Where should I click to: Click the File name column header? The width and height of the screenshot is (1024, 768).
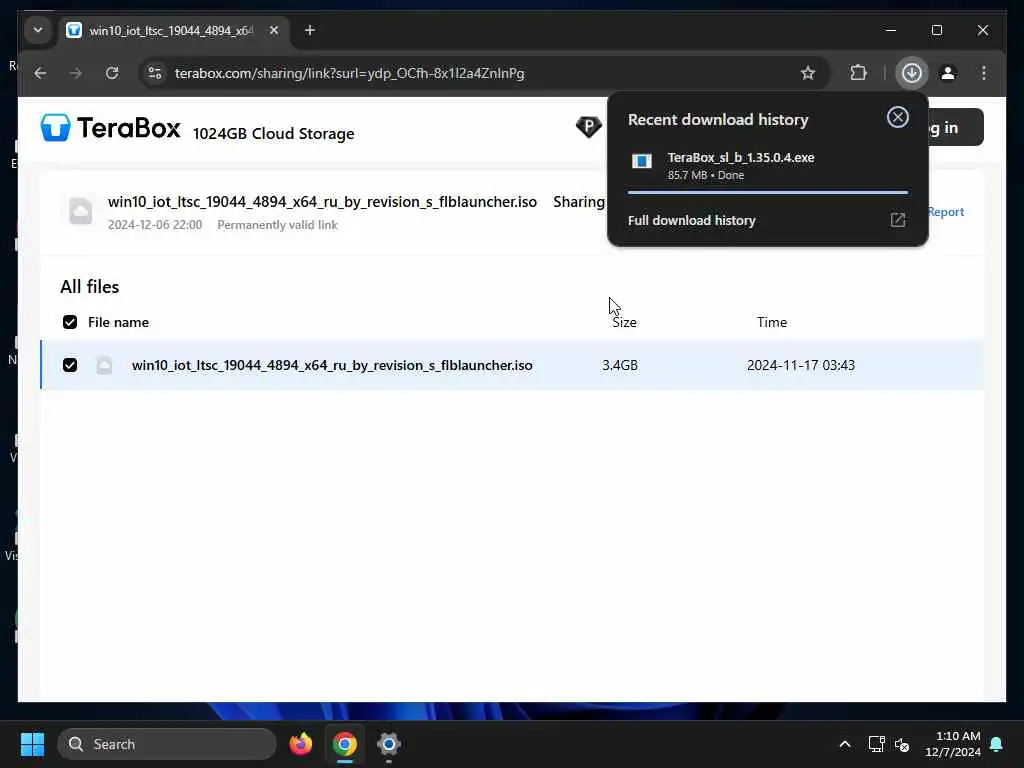tap(118, 322)
